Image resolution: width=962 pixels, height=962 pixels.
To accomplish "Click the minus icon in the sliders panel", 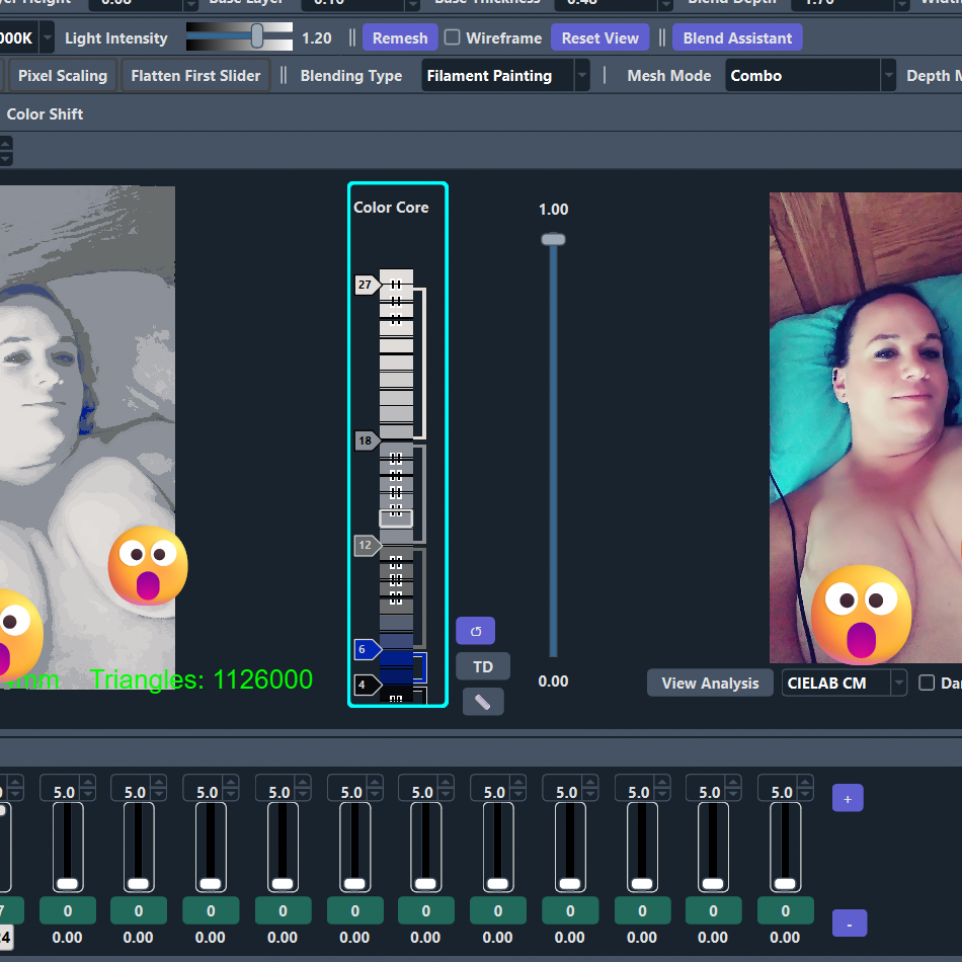I will pos(849,923).
